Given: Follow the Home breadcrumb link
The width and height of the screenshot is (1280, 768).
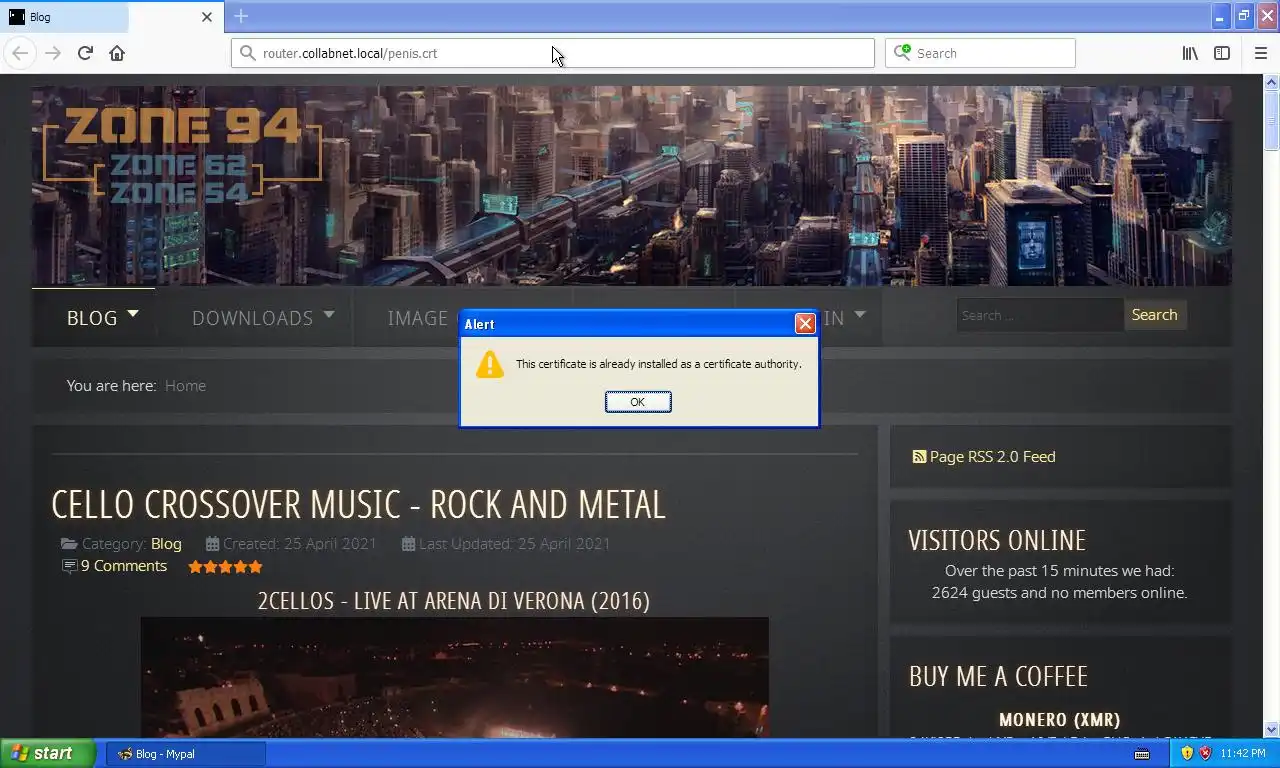Looking at the screenshot, I should point(185,386).
